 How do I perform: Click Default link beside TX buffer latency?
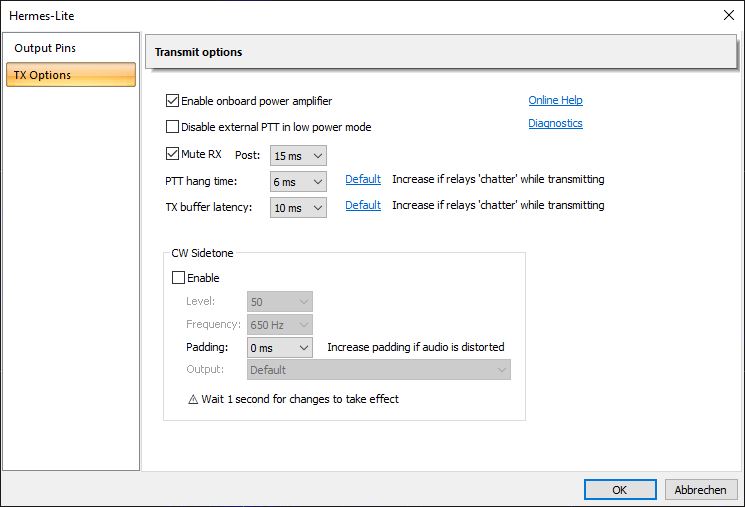(x=363, y=205)
